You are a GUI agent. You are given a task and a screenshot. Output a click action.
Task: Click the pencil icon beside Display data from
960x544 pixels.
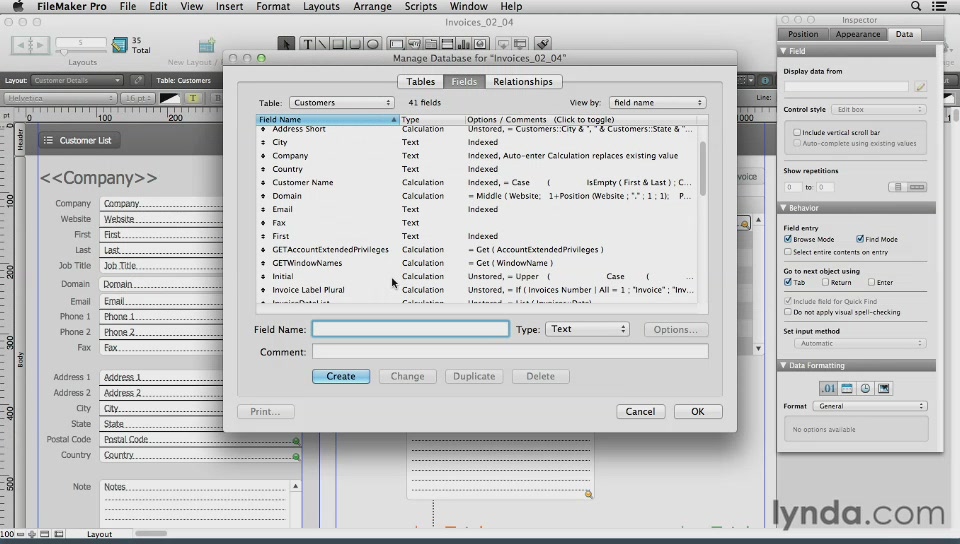coord(920,87)
